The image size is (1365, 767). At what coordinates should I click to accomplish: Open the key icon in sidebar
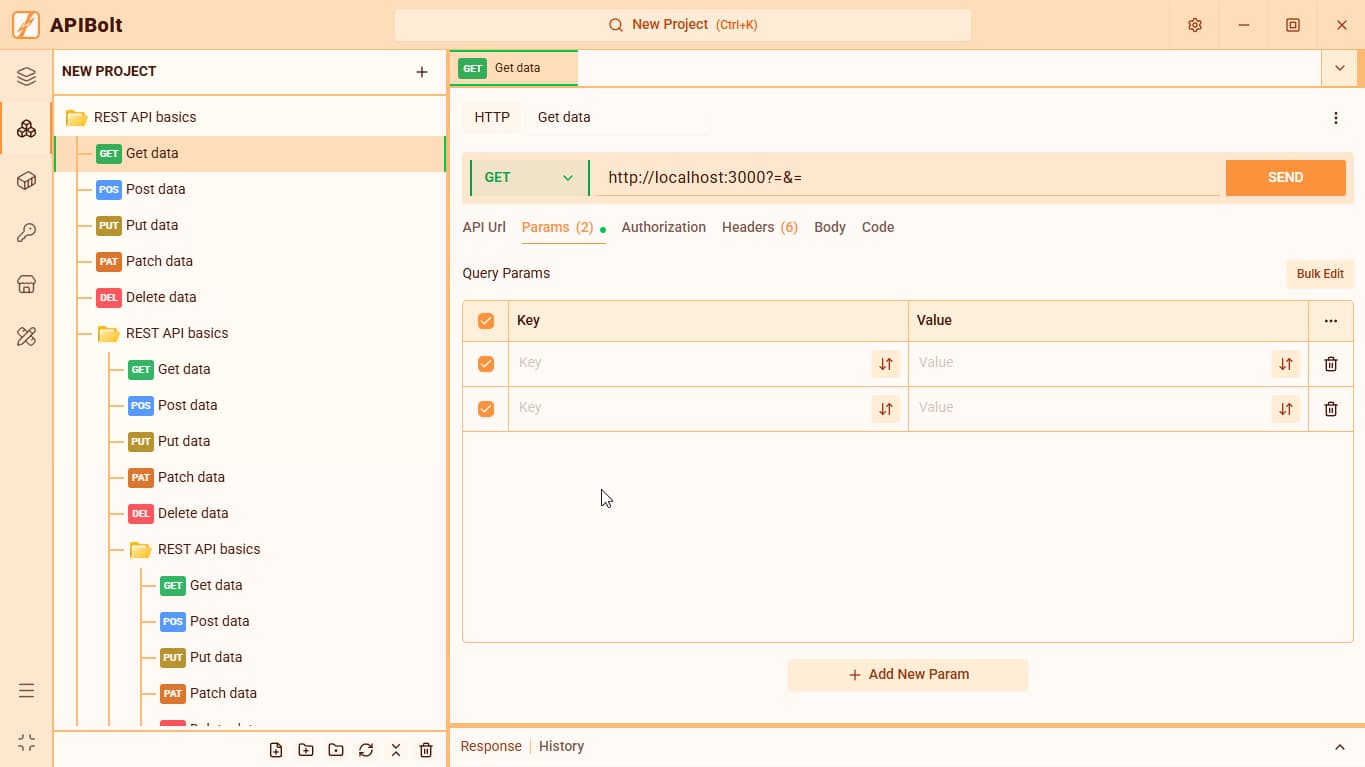[27, 233]
